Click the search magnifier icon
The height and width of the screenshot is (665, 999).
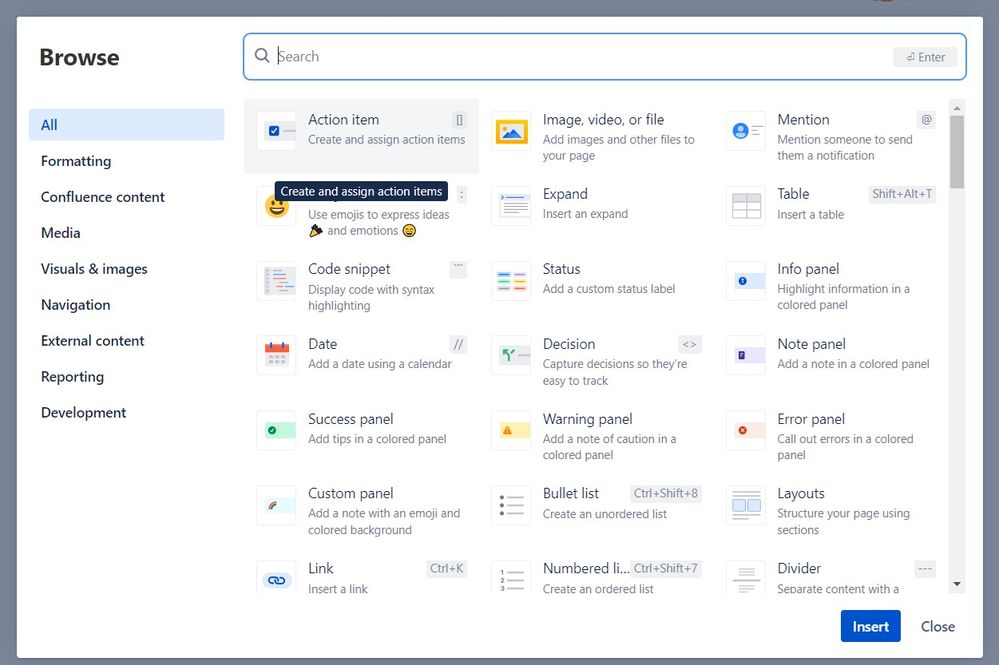pos(262,55)
